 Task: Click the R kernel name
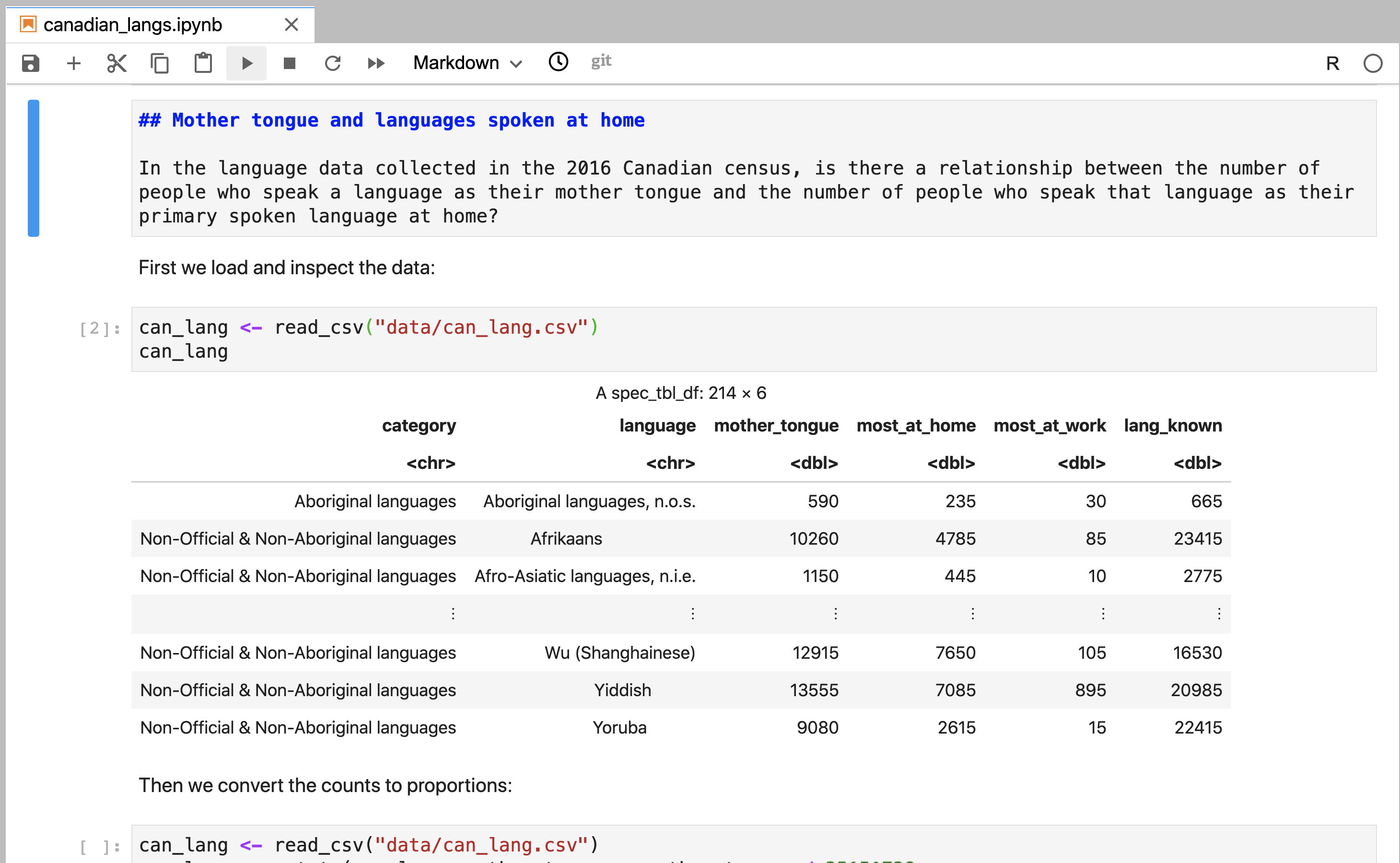click(x=1333, y=63)
